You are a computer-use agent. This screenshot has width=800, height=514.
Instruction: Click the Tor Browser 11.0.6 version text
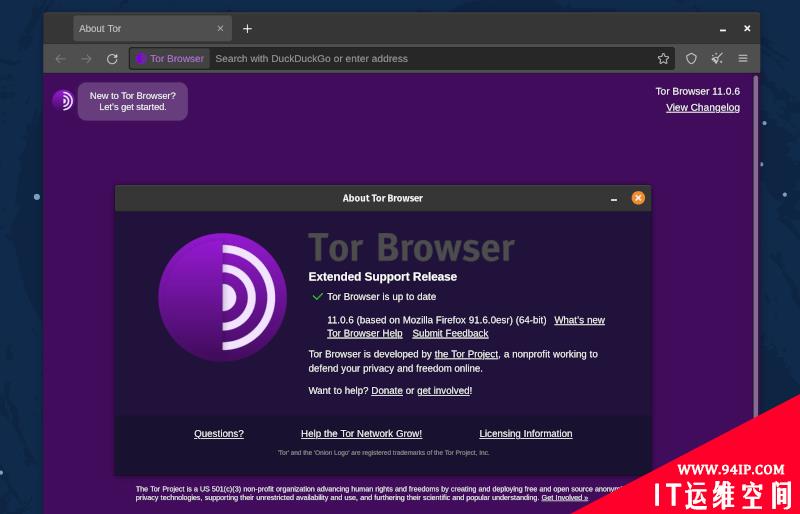pos(697,91)
